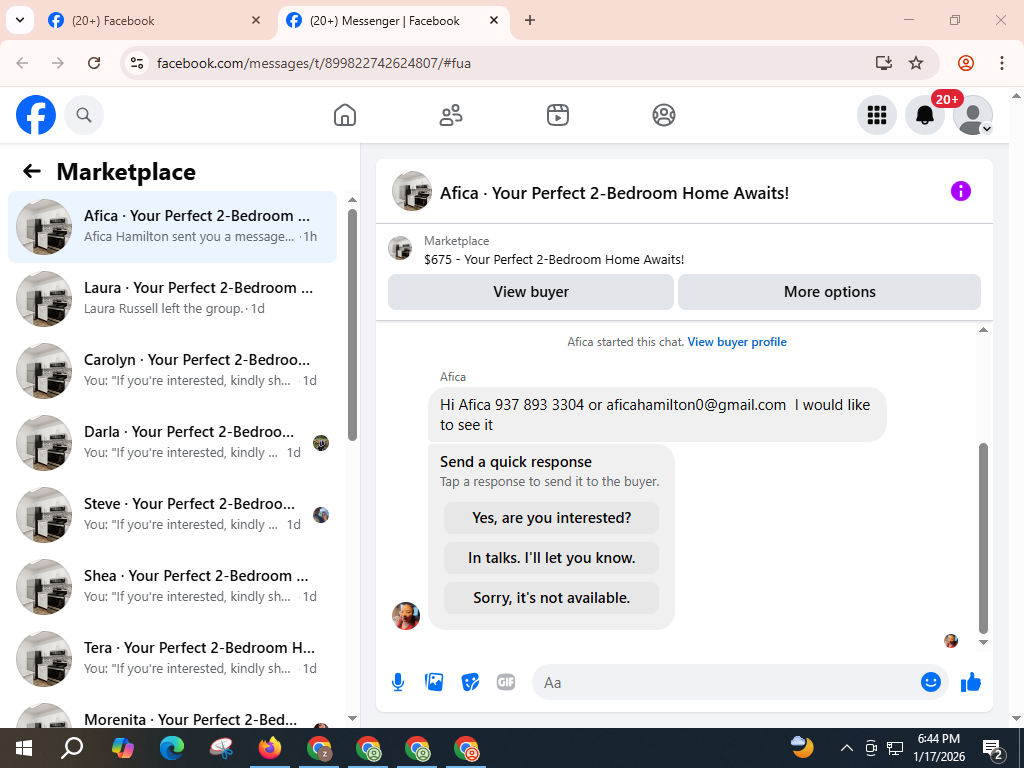Image resolution: width=1024 pixels, height=768 pixels.
Task: Open Chrome three-dot menu
Action: point(1002,63)
